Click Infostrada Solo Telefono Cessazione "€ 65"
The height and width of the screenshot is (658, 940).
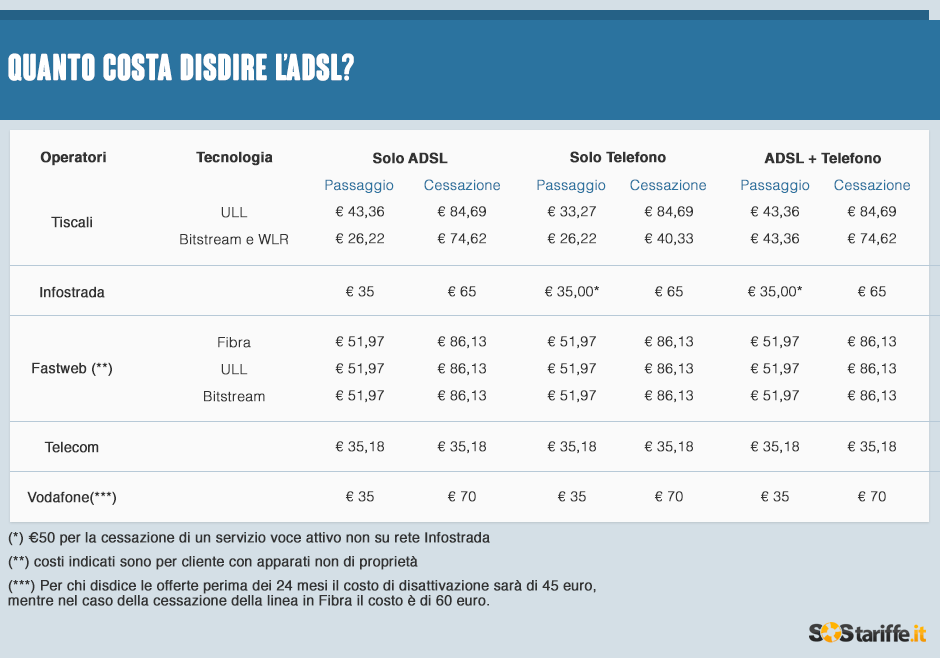click(x=669, y=292)
